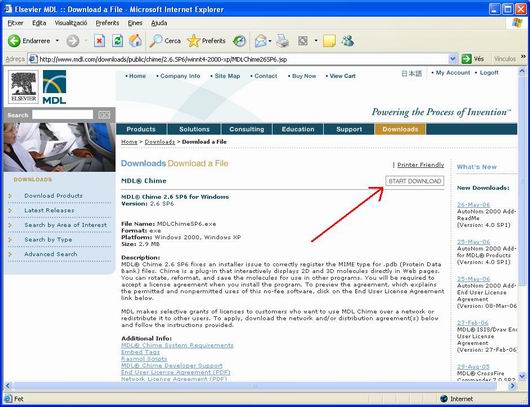
Task: Open MDL Chime System Requirements link
Action: click(177, 345)
